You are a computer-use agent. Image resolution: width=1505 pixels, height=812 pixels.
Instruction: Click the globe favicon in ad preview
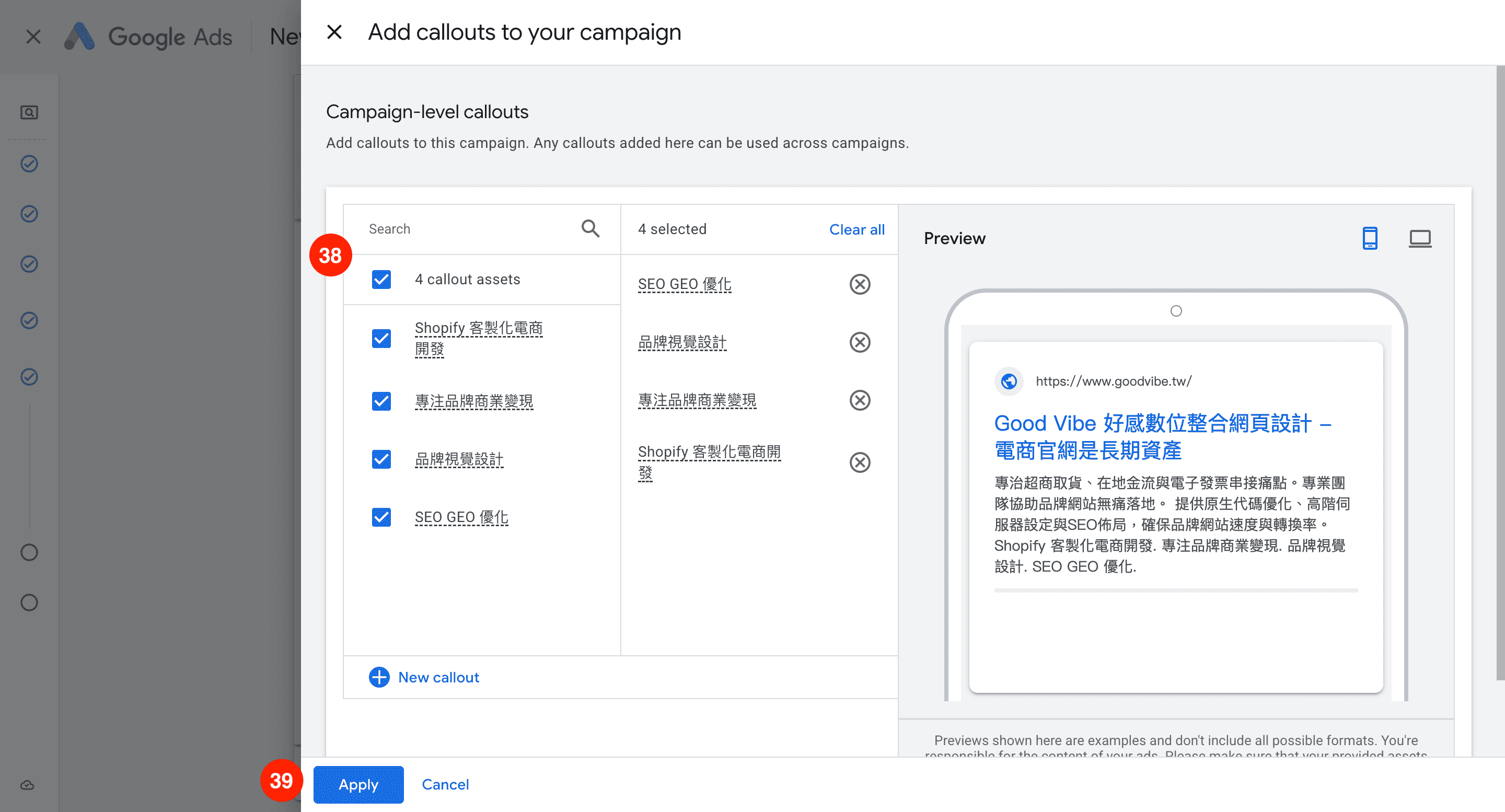coord(1009,381)
